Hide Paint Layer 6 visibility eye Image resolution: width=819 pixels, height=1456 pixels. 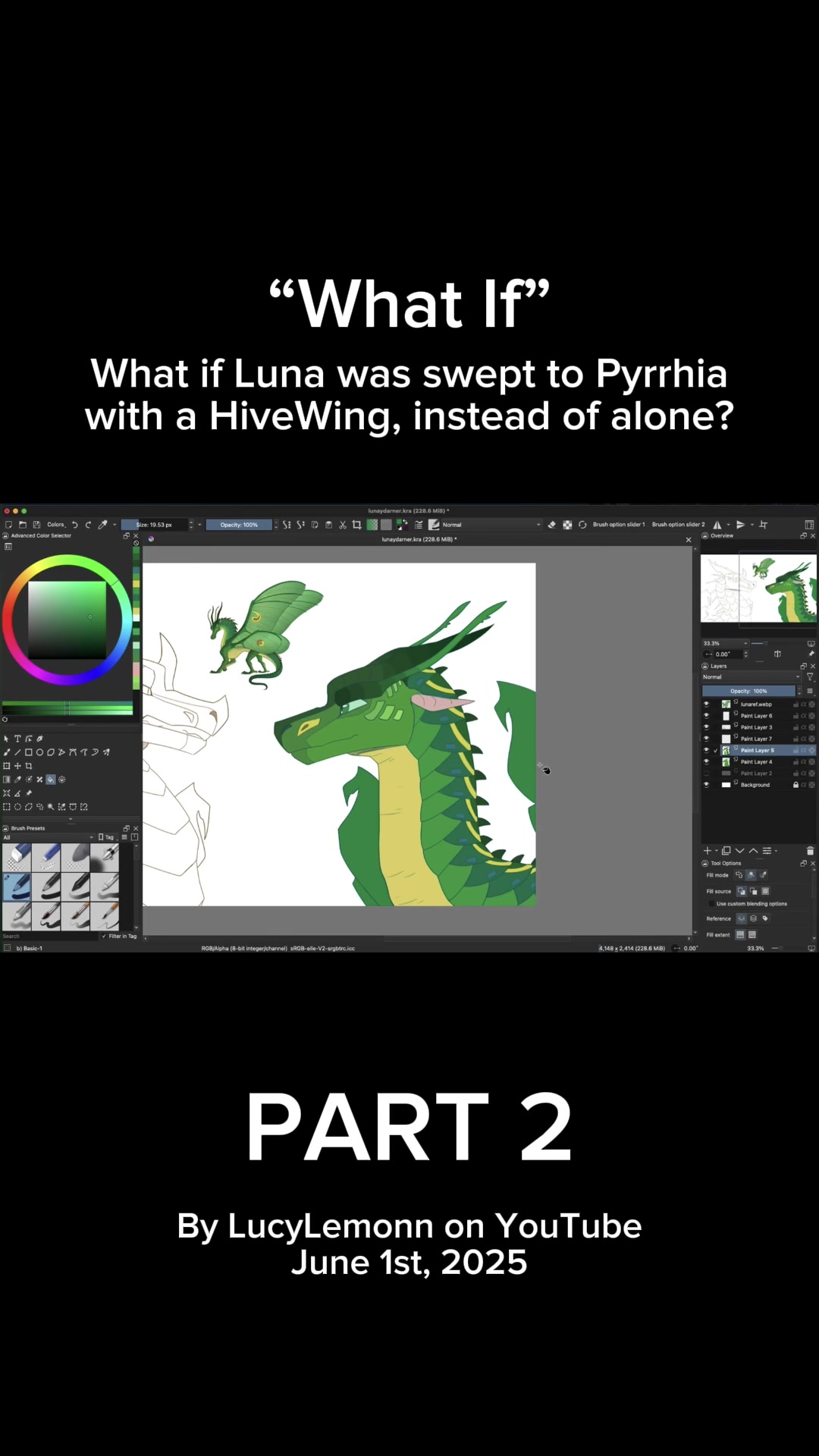click(x=707, y=716)
